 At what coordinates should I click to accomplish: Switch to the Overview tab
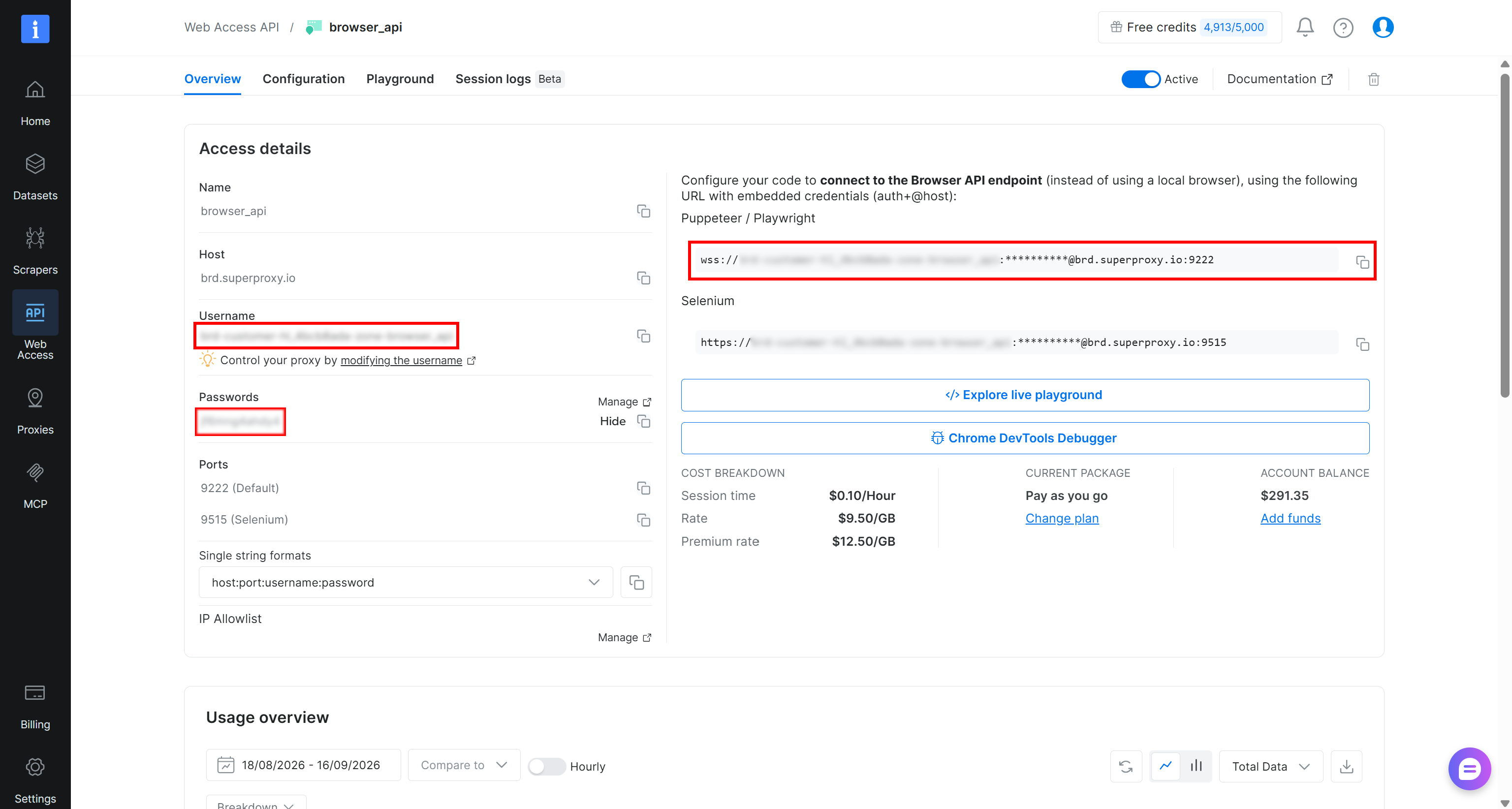coord(213,79)
